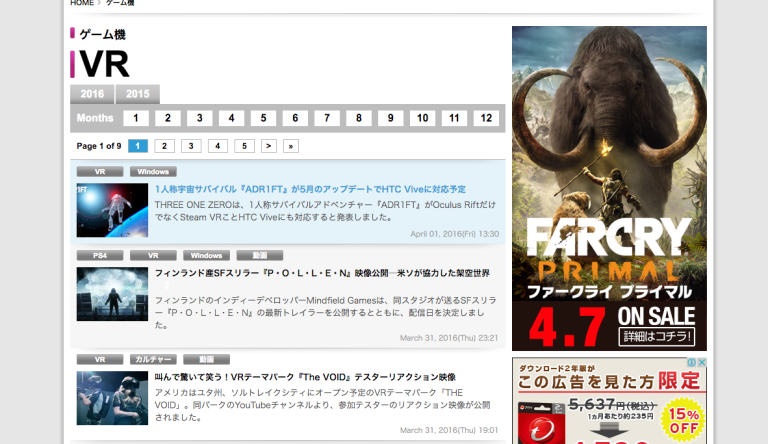Click VR tag on P·O·L·L·E·N article
This screenshot has width=768, height=444.
153,255
